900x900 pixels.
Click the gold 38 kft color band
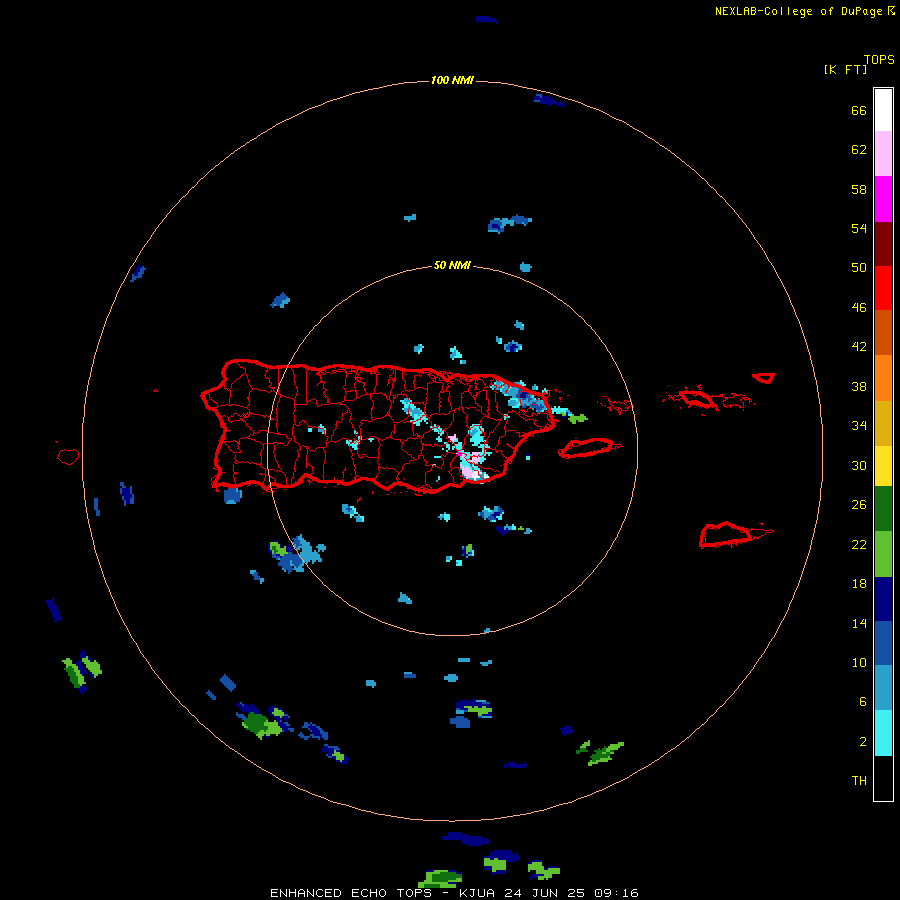point(883,423)
